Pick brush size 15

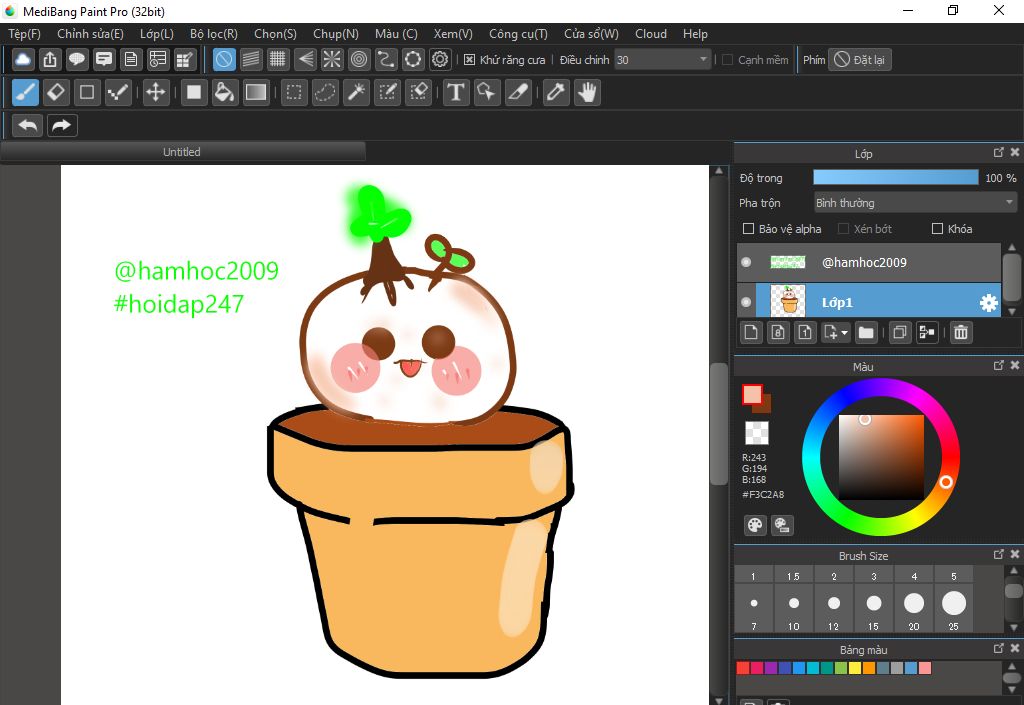point(873,608)
